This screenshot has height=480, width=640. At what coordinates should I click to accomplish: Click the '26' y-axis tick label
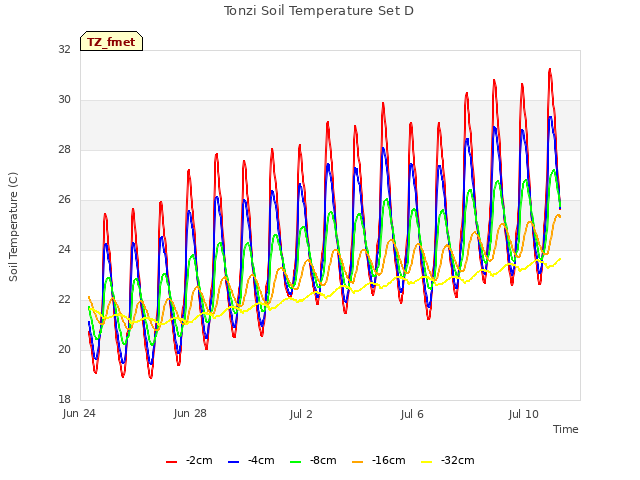click(x=64, y=200)
